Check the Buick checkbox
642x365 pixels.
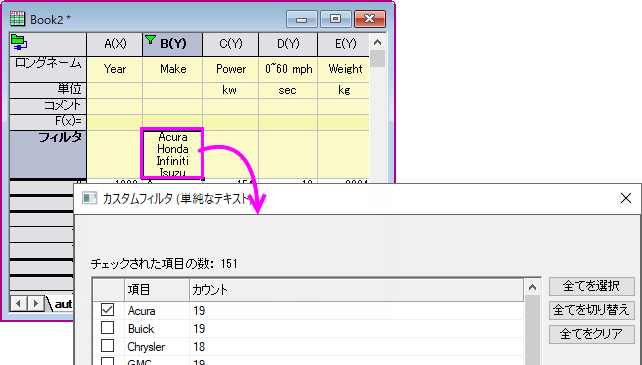(x=108, y=328)
